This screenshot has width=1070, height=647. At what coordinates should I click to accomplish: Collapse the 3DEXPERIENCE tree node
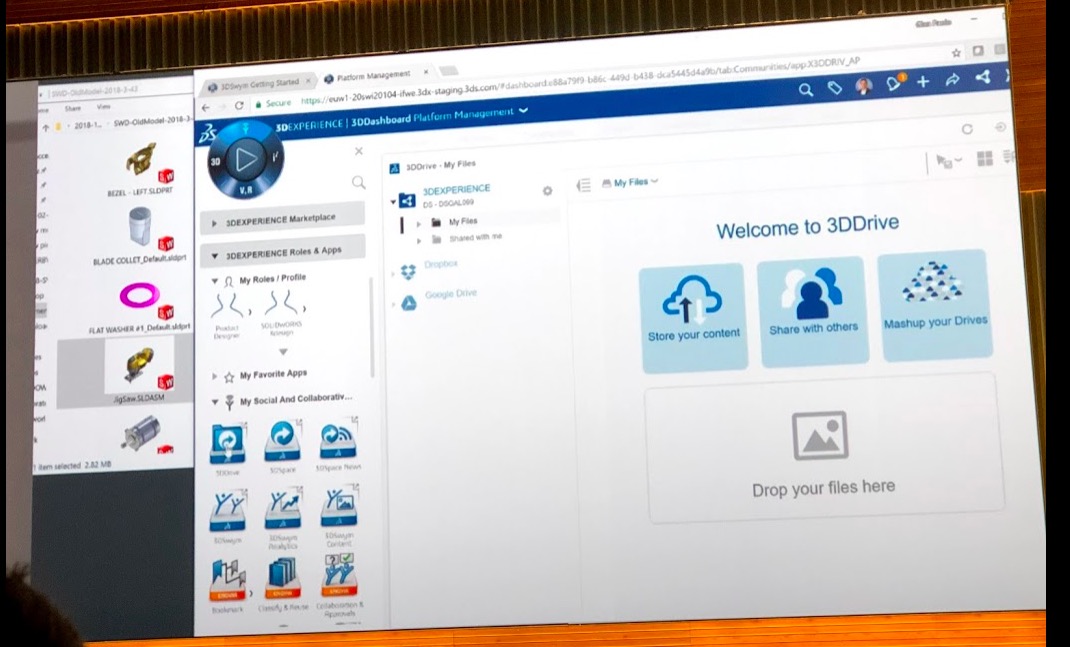392,201
